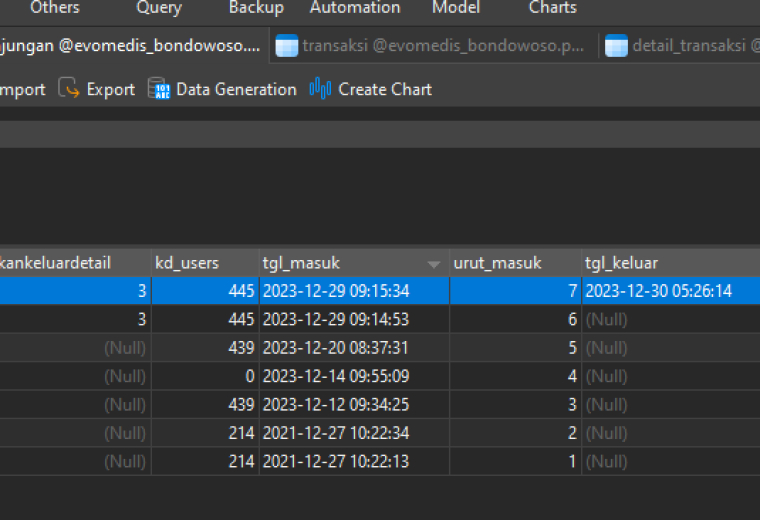Click the transaksi tab table icon
This screenshot has height=520, width=760.
(x=286, y=46)
